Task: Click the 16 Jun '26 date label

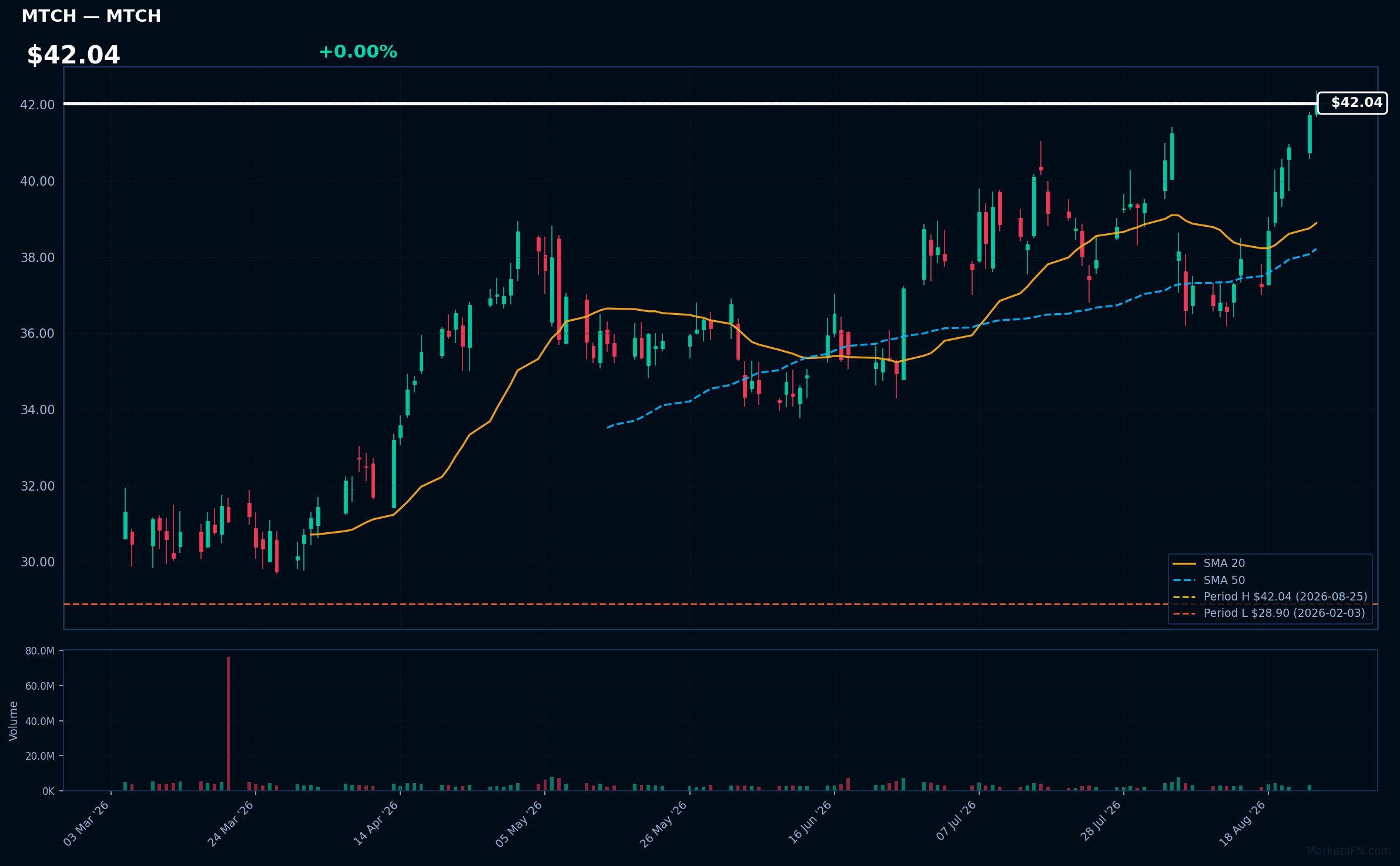Action: coord(809,823)
